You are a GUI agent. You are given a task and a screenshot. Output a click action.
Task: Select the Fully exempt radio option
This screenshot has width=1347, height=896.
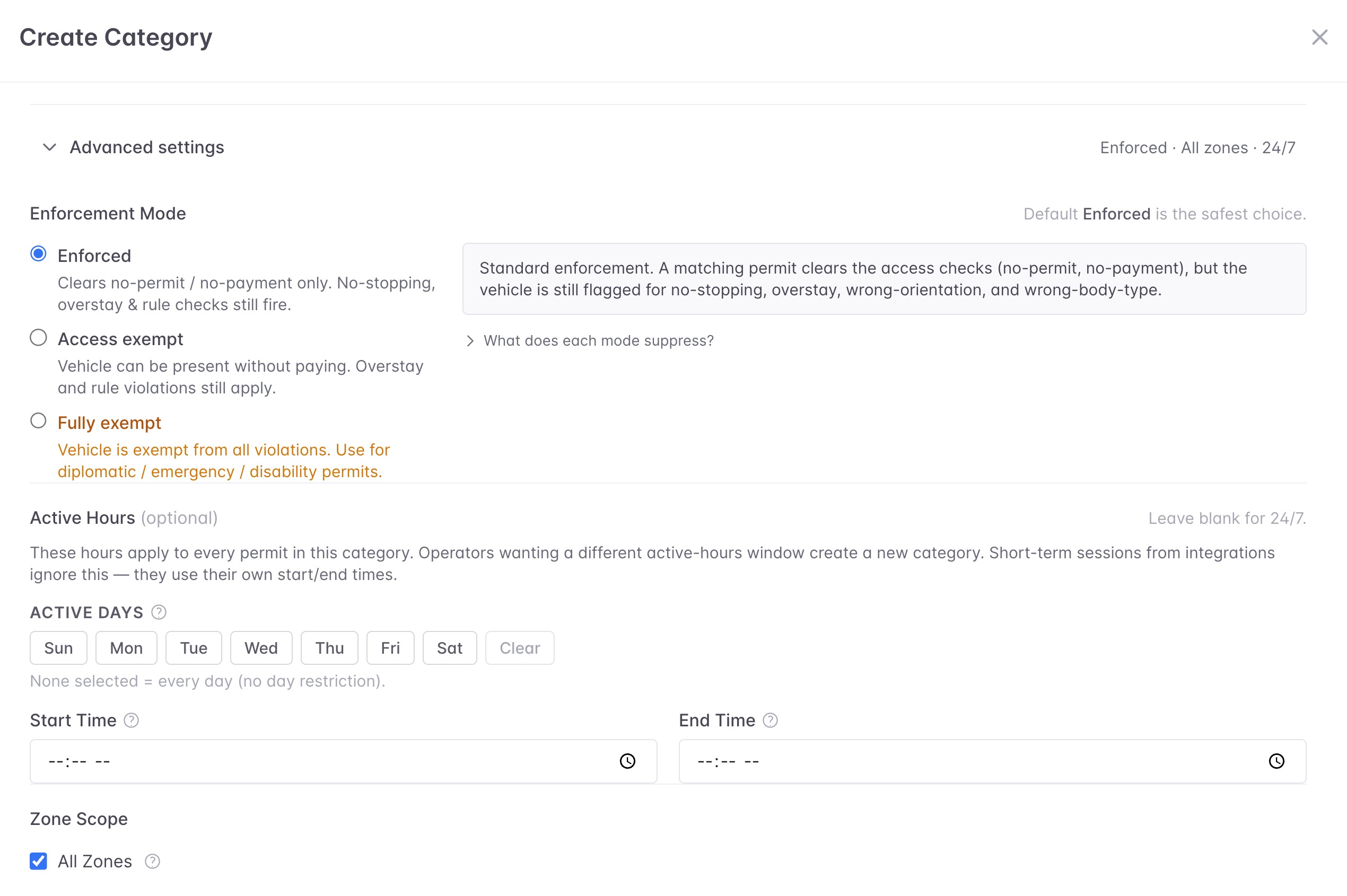(38, 421)
